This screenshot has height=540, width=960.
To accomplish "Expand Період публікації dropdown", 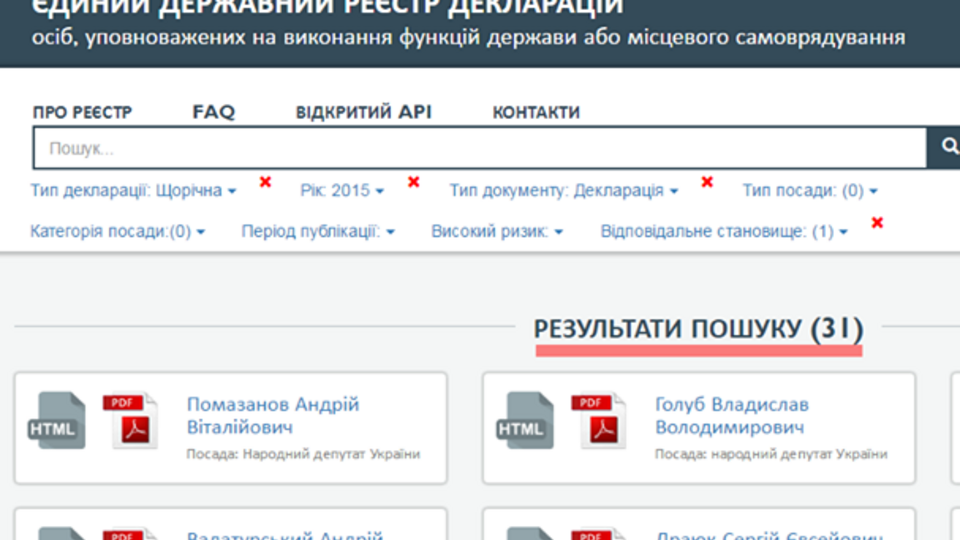I will [318, 231].
